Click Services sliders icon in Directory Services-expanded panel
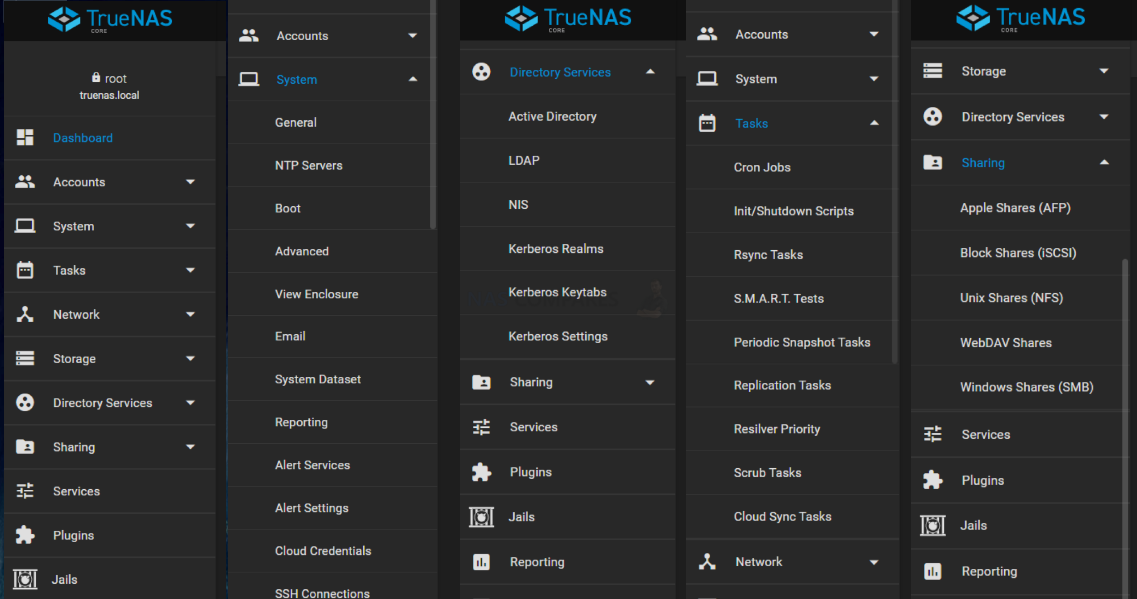This screenshot has width=1137, height=599. [x=481, y=427]
